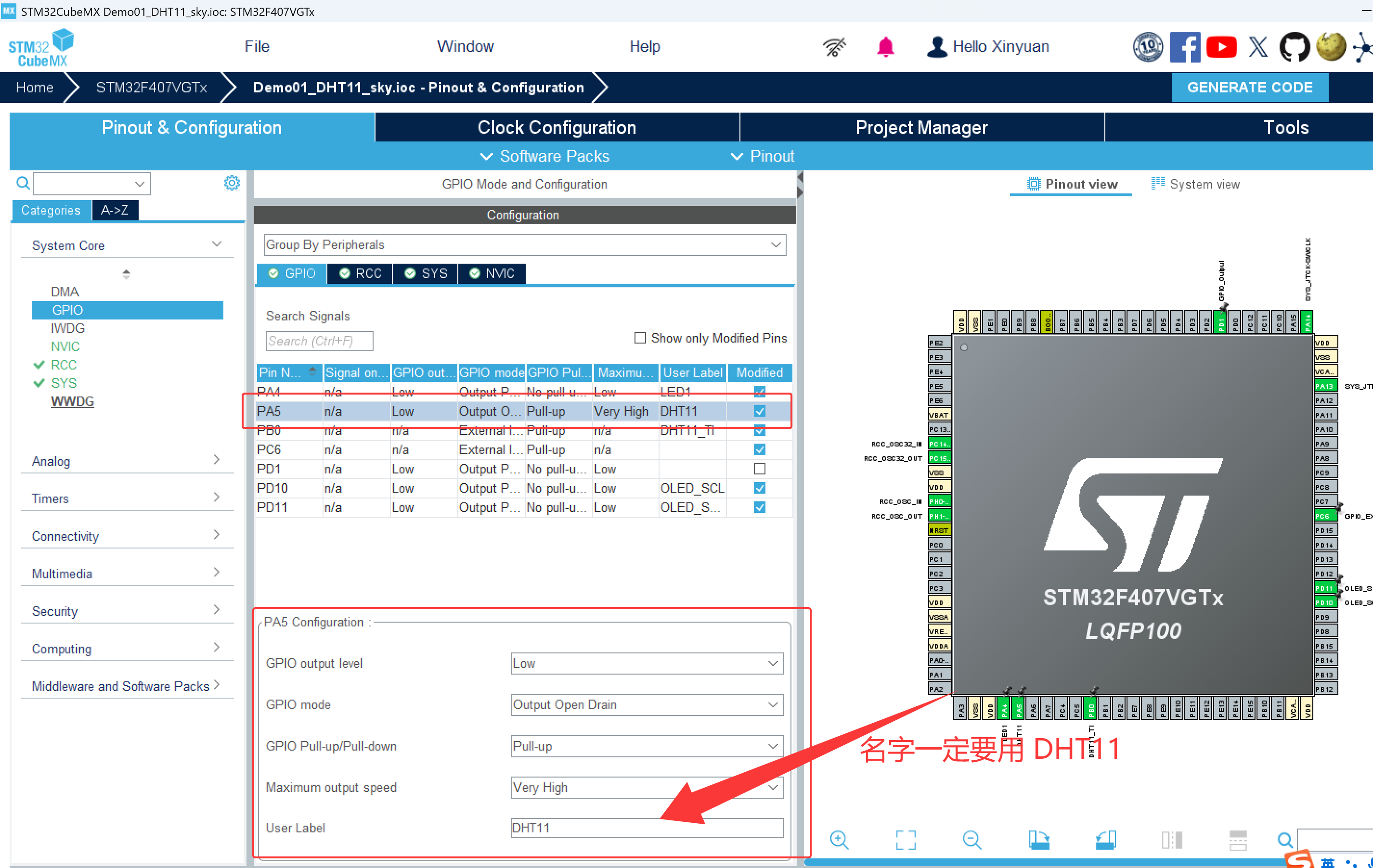Click the GENERATE CODE button
Viewport: 1373px width, 868px height.
point(1249,87)
